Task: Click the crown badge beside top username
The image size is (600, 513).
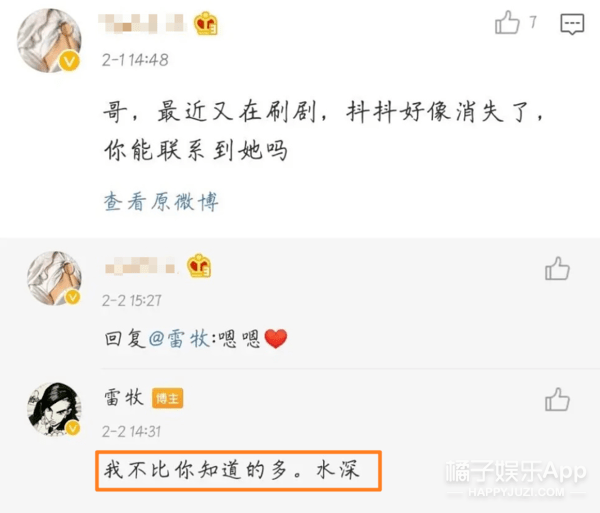Action: click(x=206, y=24)
